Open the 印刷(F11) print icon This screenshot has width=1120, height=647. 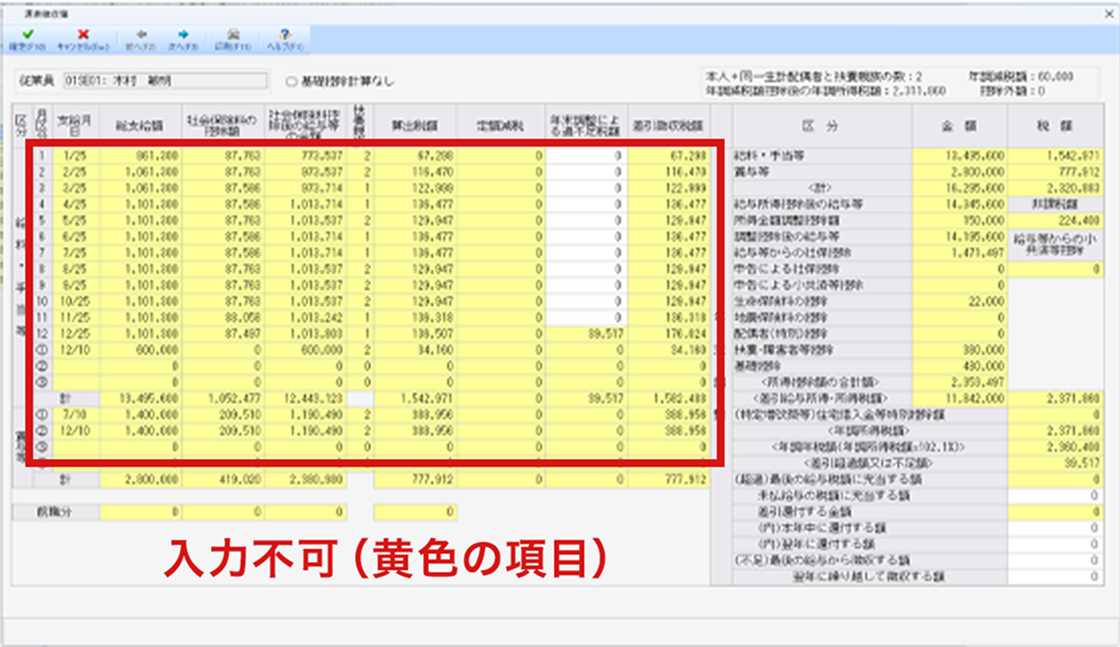(233, 34)
